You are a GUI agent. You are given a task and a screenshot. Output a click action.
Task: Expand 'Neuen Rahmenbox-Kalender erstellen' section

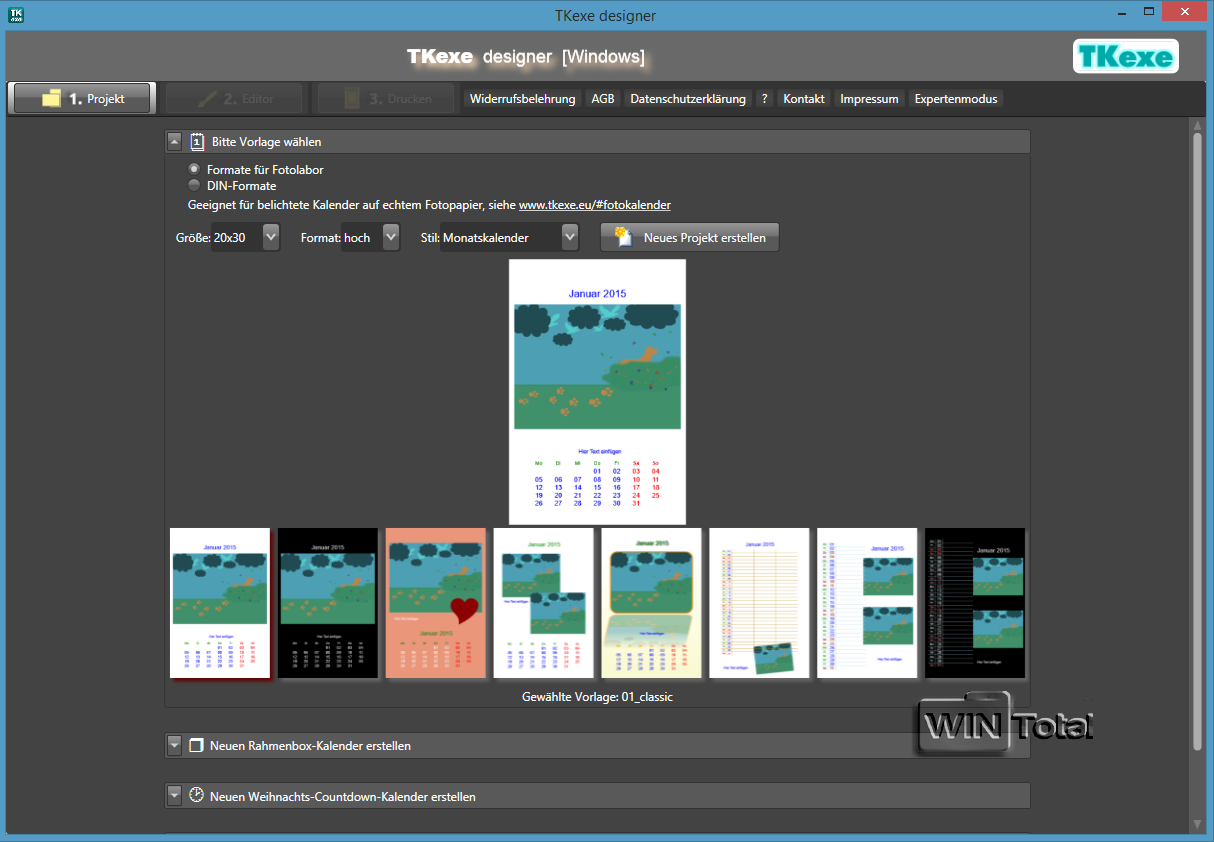[x=175, y=746]
